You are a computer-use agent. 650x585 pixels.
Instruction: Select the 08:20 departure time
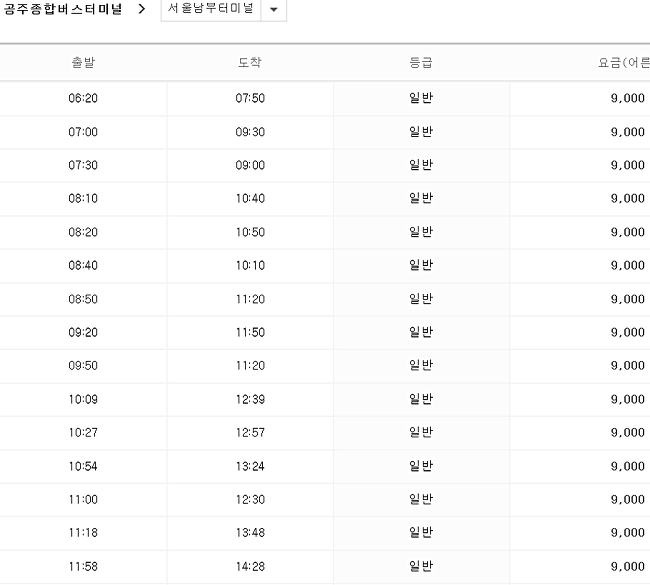tap(83, 232)
